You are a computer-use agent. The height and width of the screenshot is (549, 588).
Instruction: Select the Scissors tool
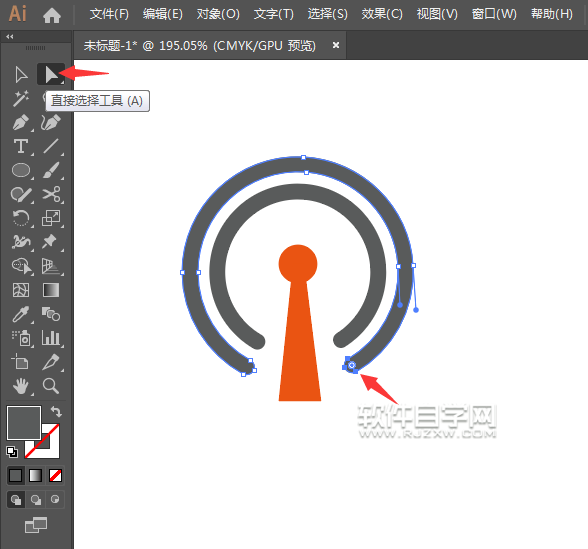[51, 194]
